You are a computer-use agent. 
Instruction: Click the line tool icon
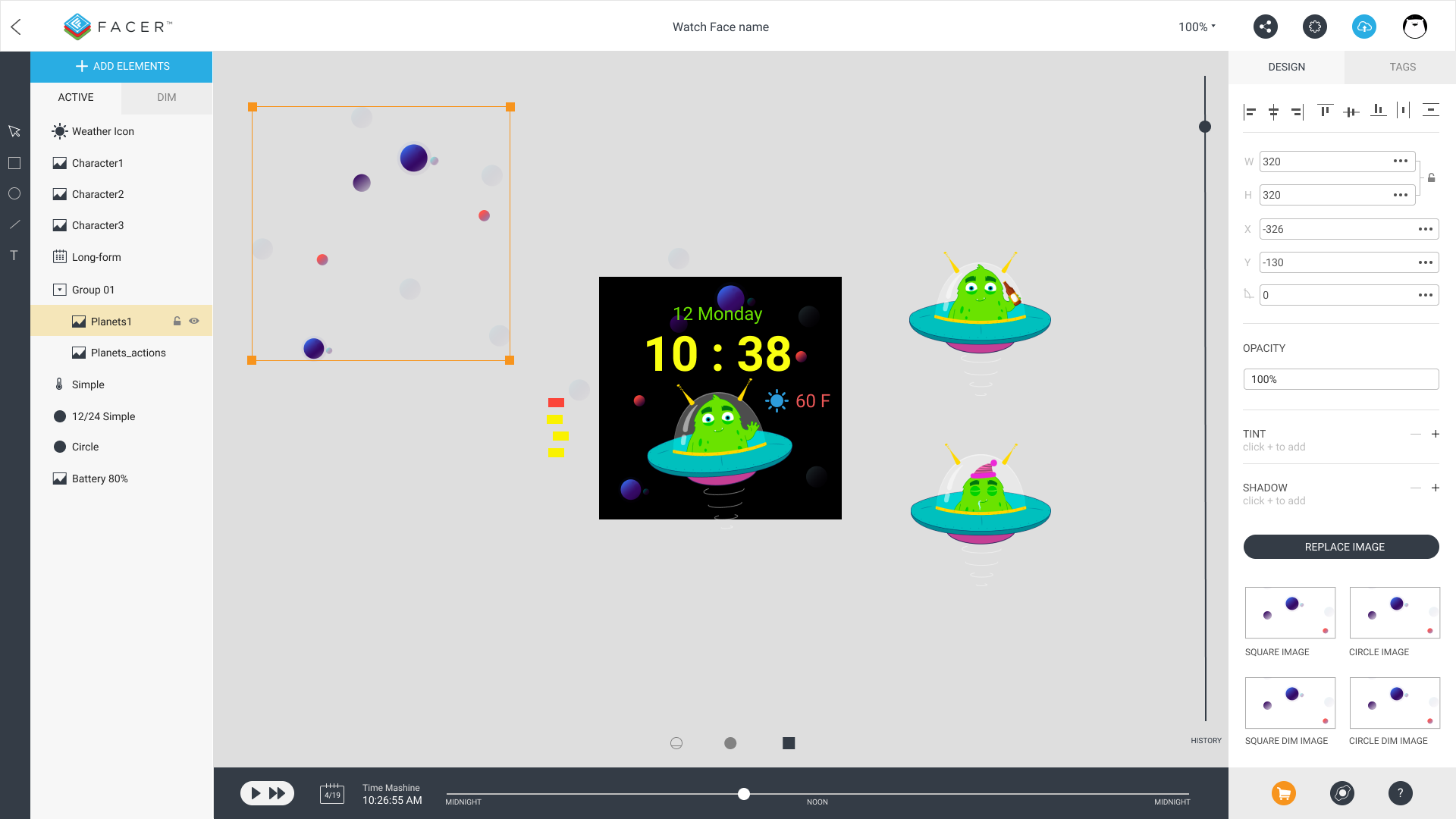pos(14,224)
